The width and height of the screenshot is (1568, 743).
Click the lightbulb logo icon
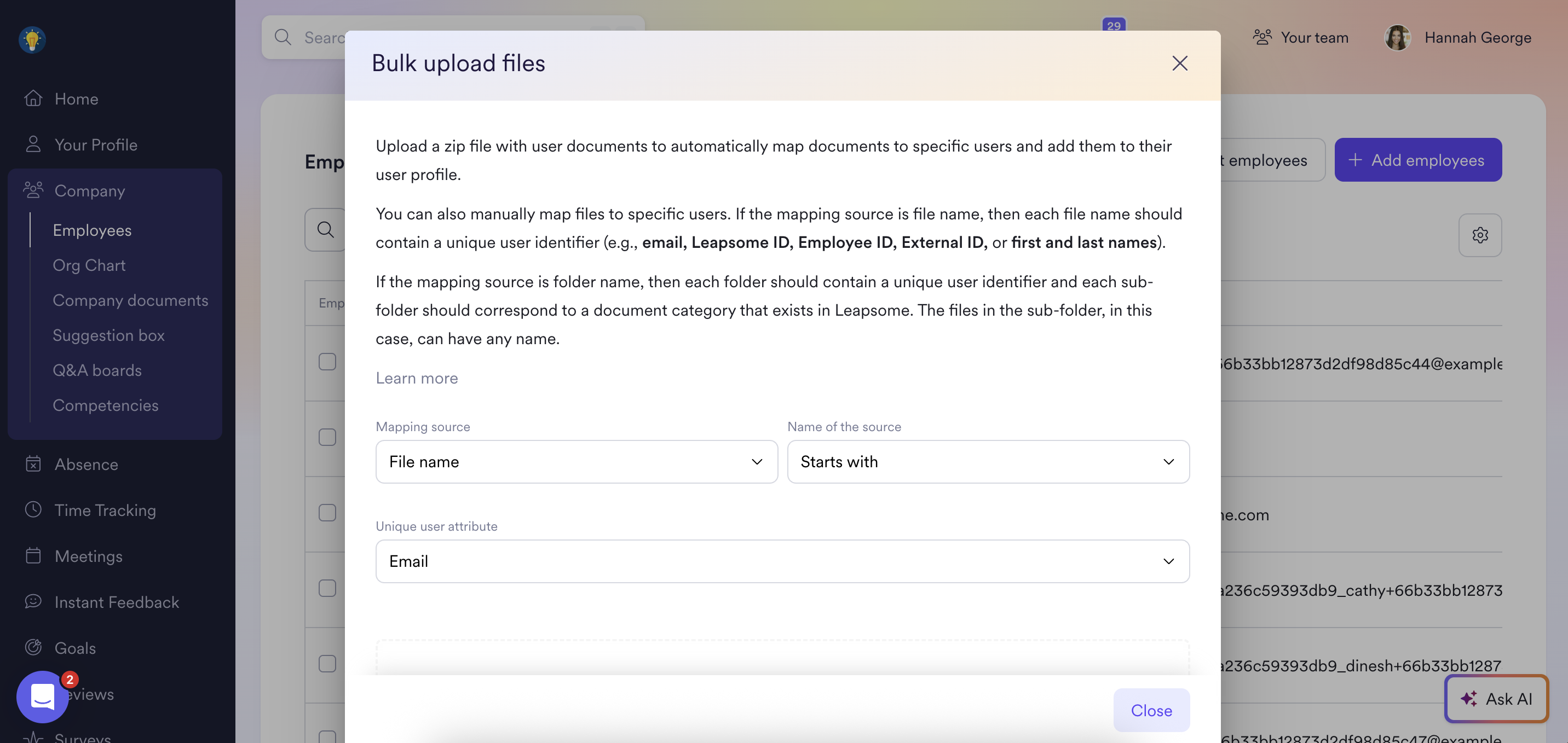(32, 40)
